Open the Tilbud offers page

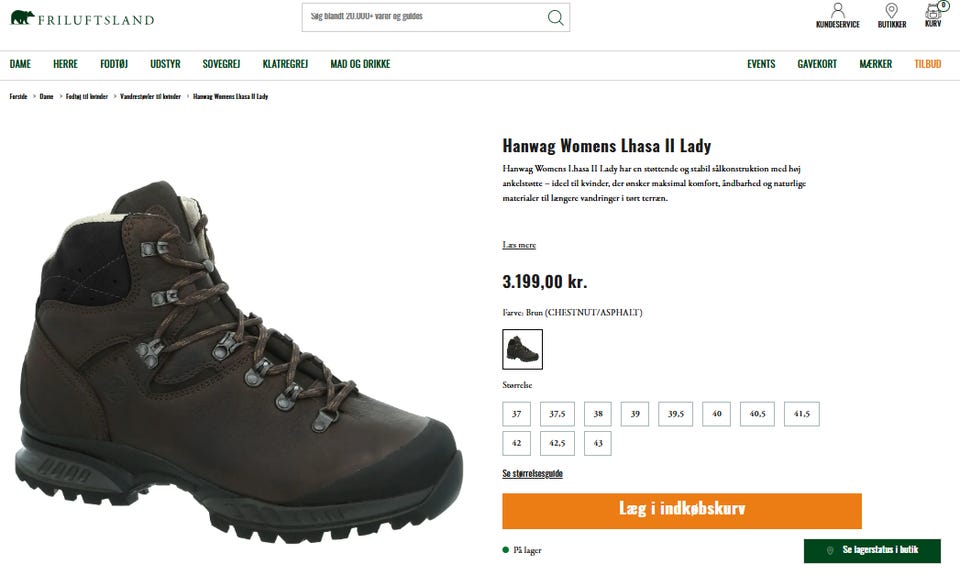click(928, 64)
